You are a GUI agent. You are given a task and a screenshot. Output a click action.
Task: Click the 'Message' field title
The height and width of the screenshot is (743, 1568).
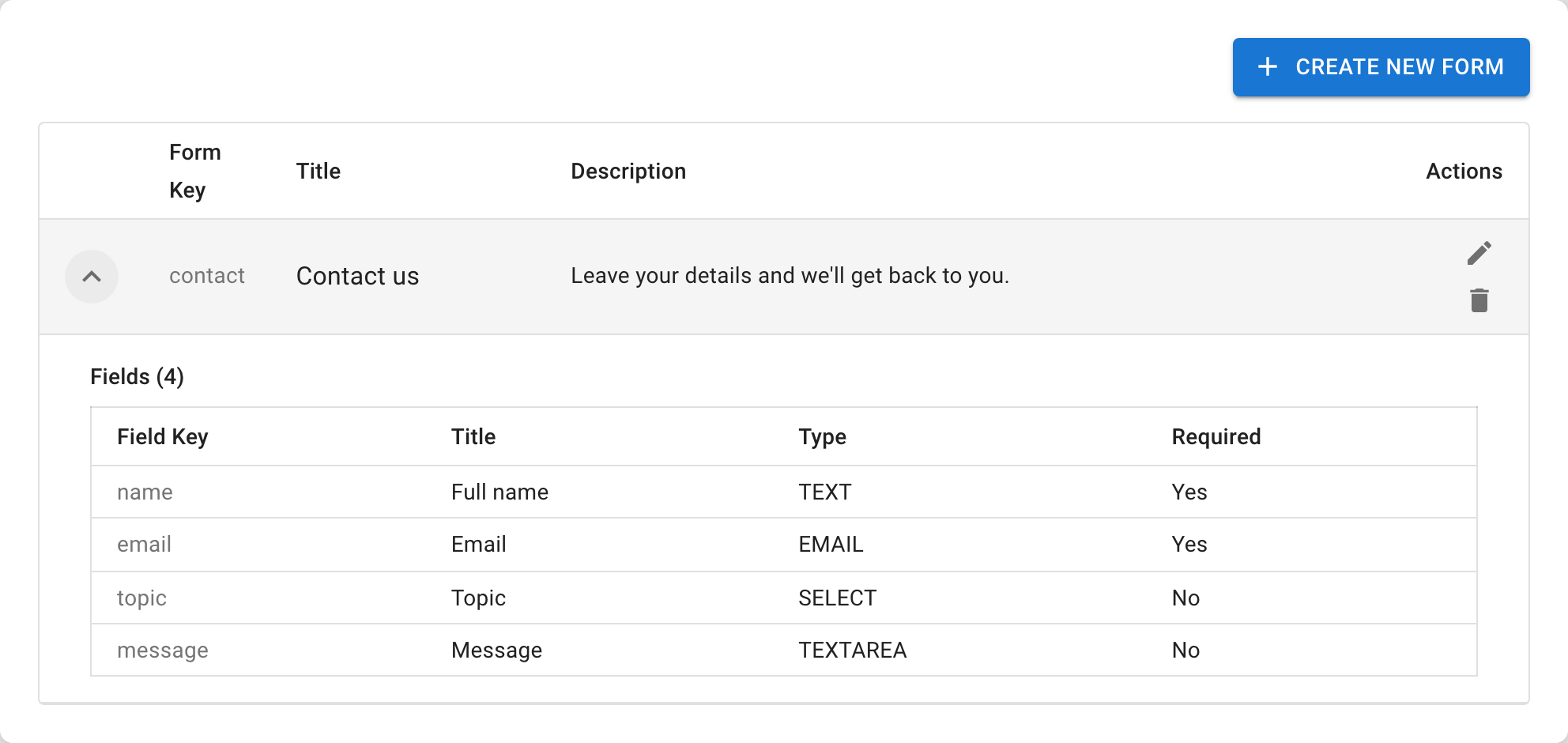(496, 650)
